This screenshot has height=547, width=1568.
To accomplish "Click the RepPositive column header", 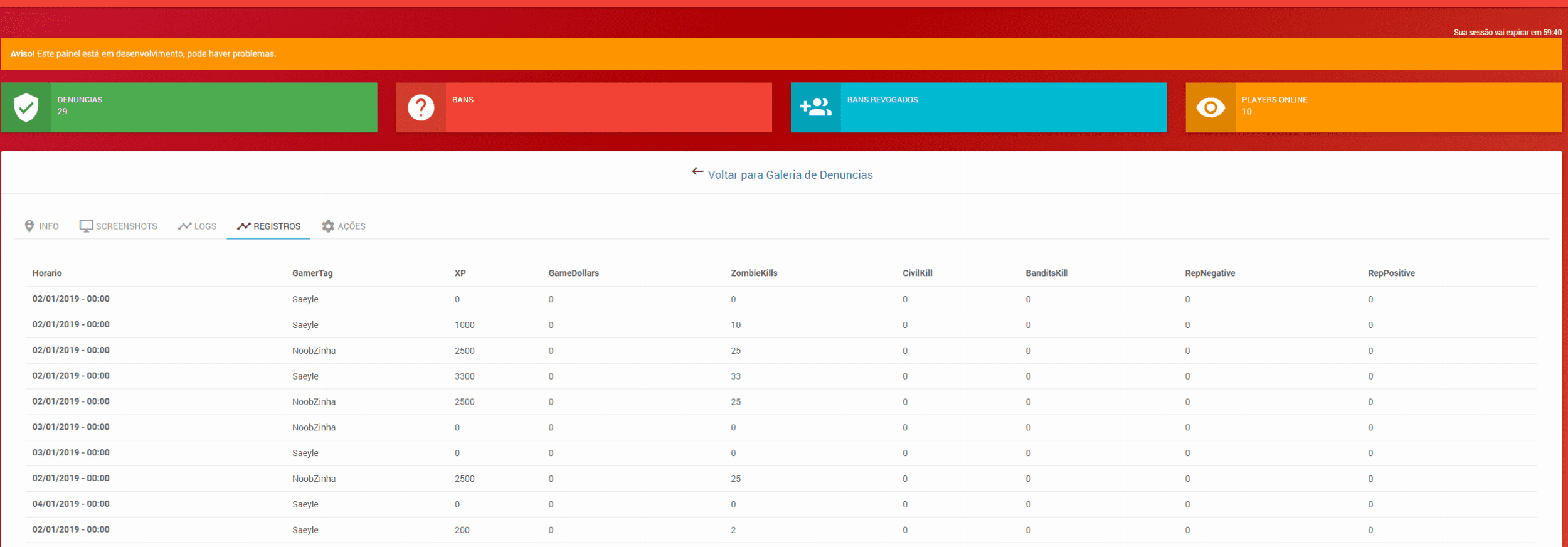I will pyautogui.click(x=1391, y=273).
